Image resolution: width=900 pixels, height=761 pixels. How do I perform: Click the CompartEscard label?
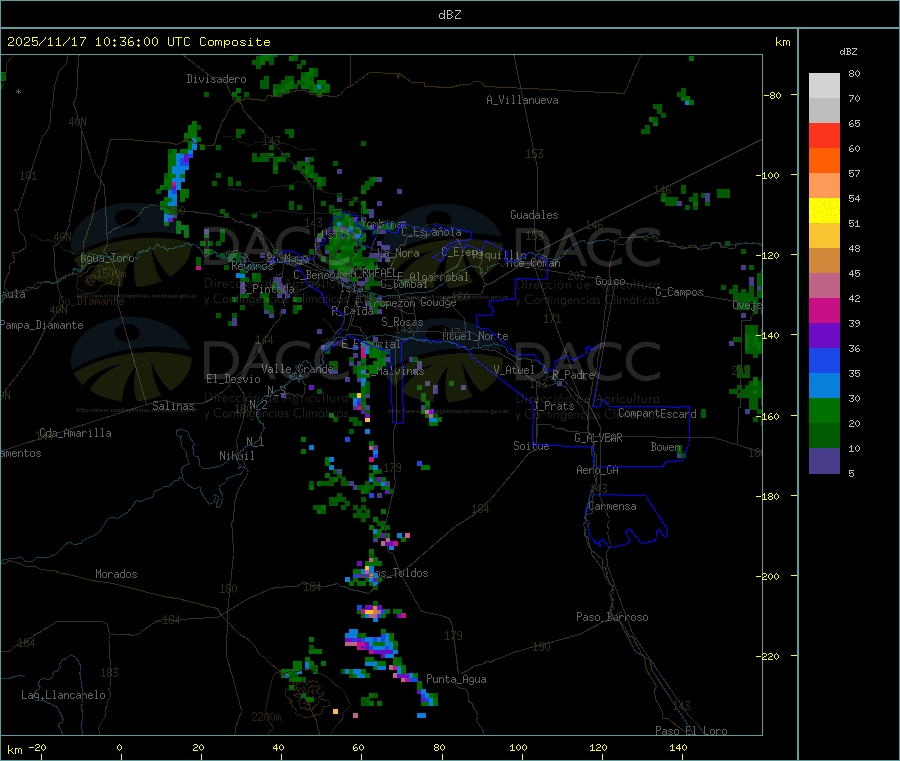tap(657, 413)
